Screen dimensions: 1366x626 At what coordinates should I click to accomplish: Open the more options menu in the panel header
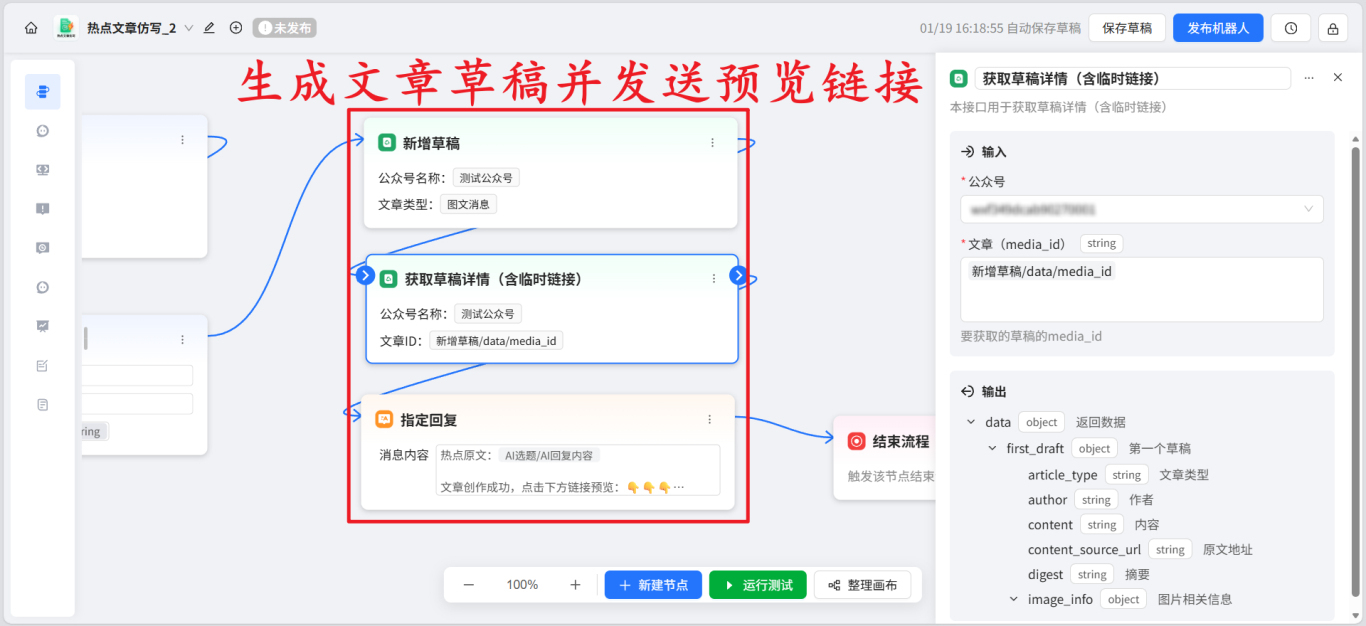point(1308,77)
